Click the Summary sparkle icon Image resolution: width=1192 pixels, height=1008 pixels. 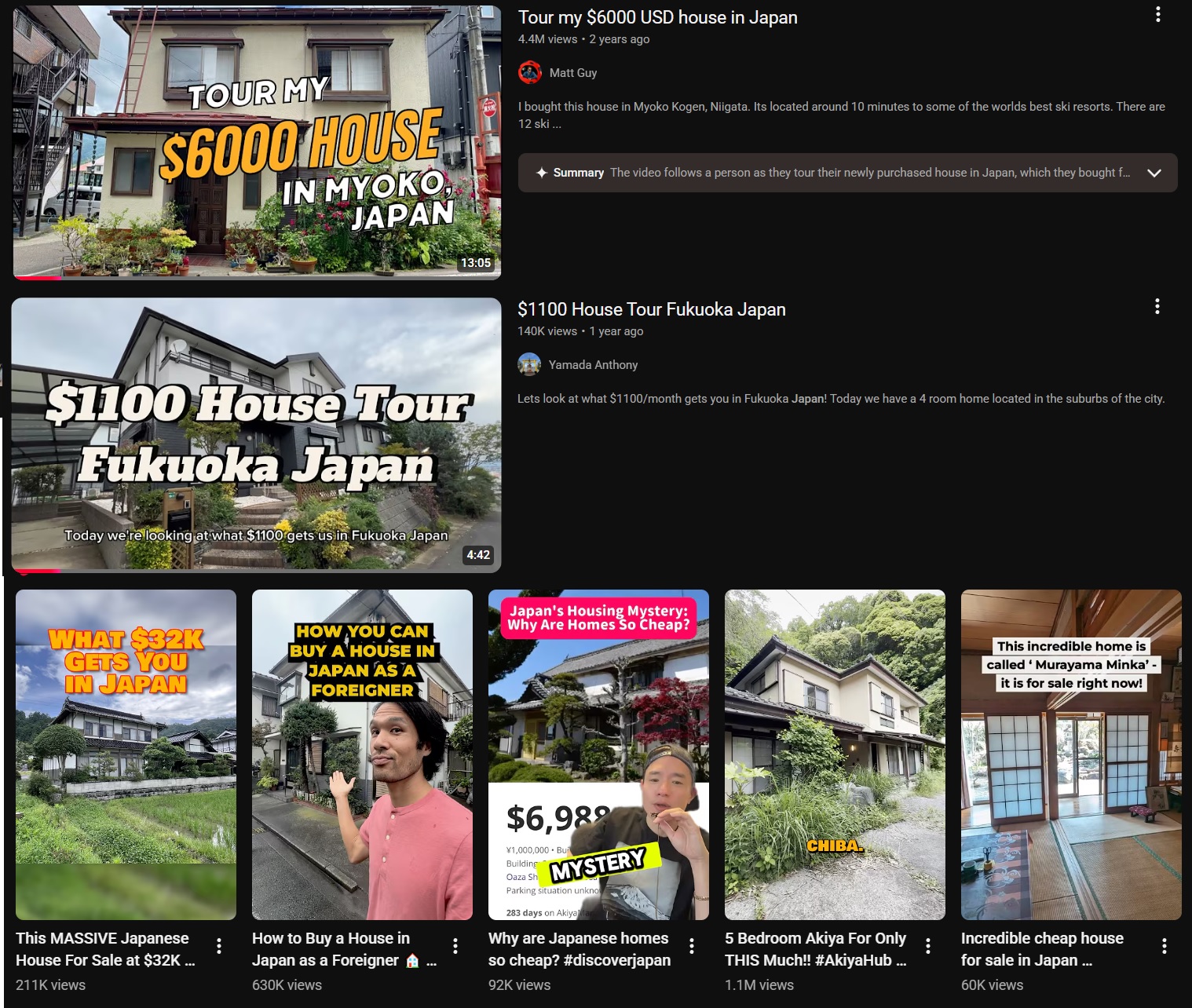click(x=541, y=173)
